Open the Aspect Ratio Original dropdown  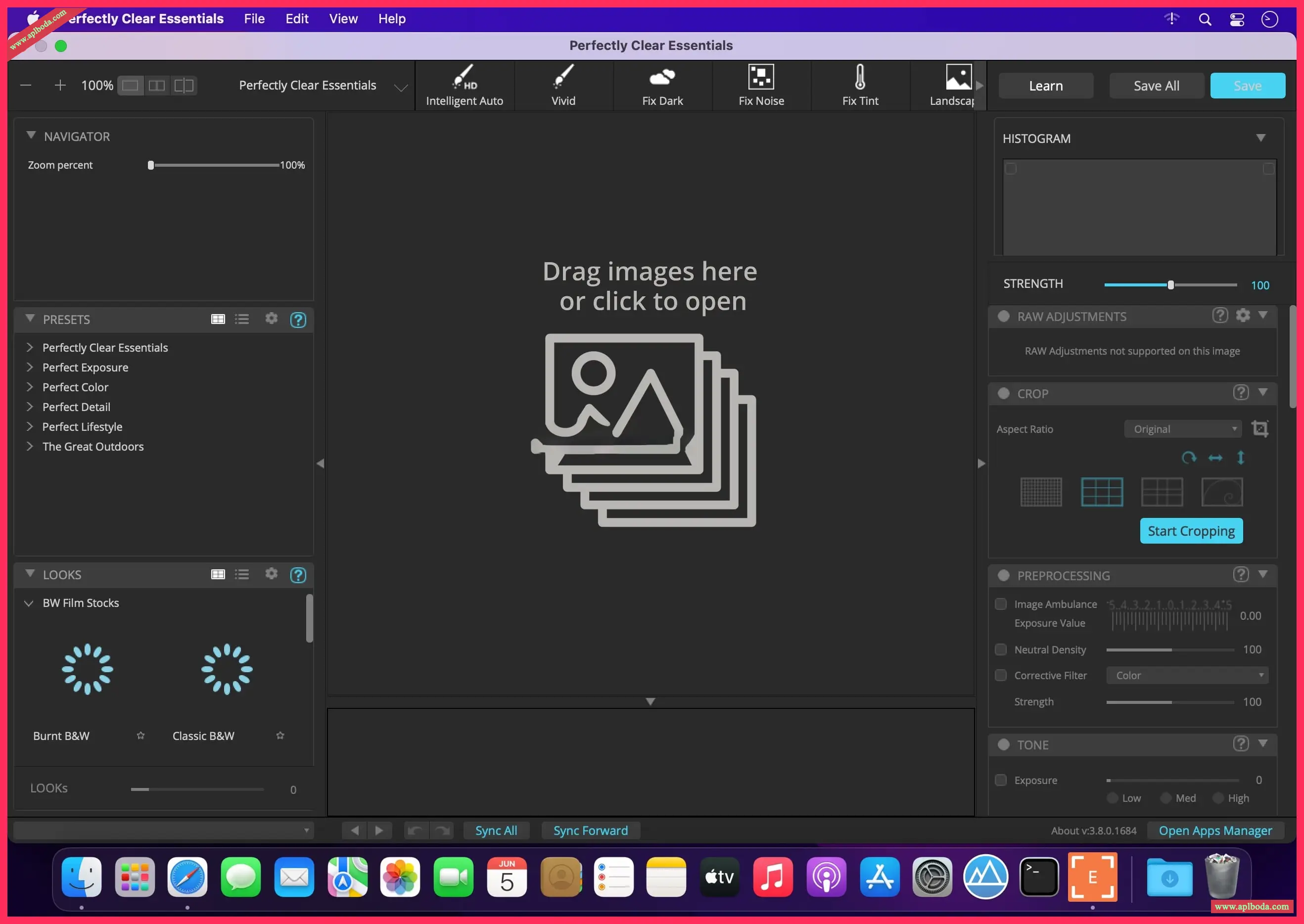(1183, 429)
